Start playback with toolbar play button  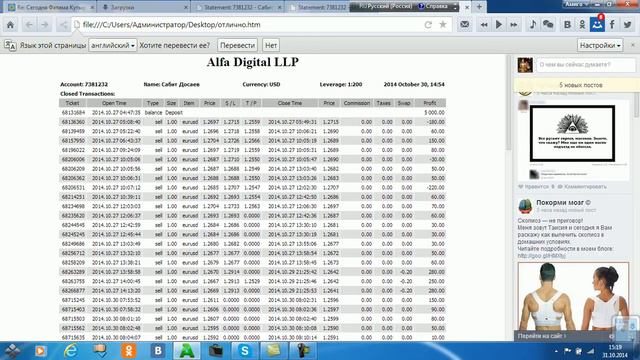(499, 25)
